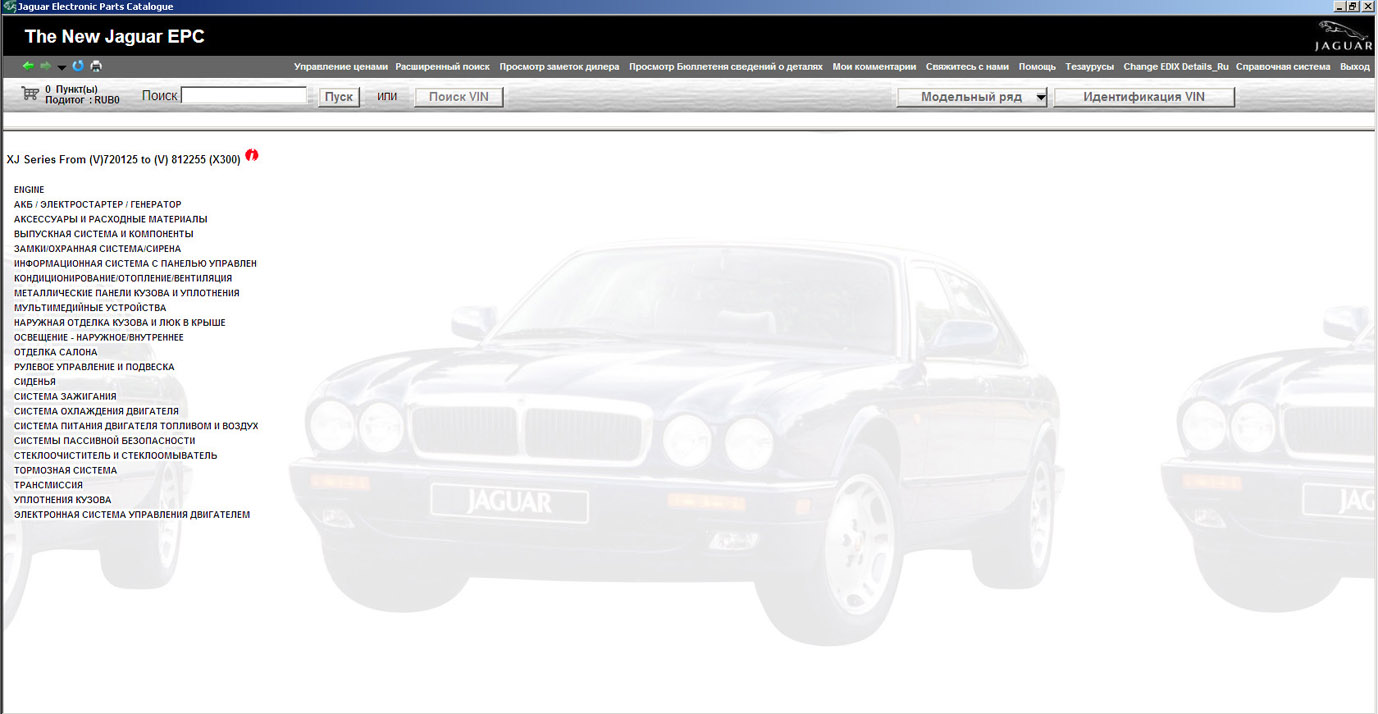Select Тезаурусы in the top menu

coord(1089,67)
